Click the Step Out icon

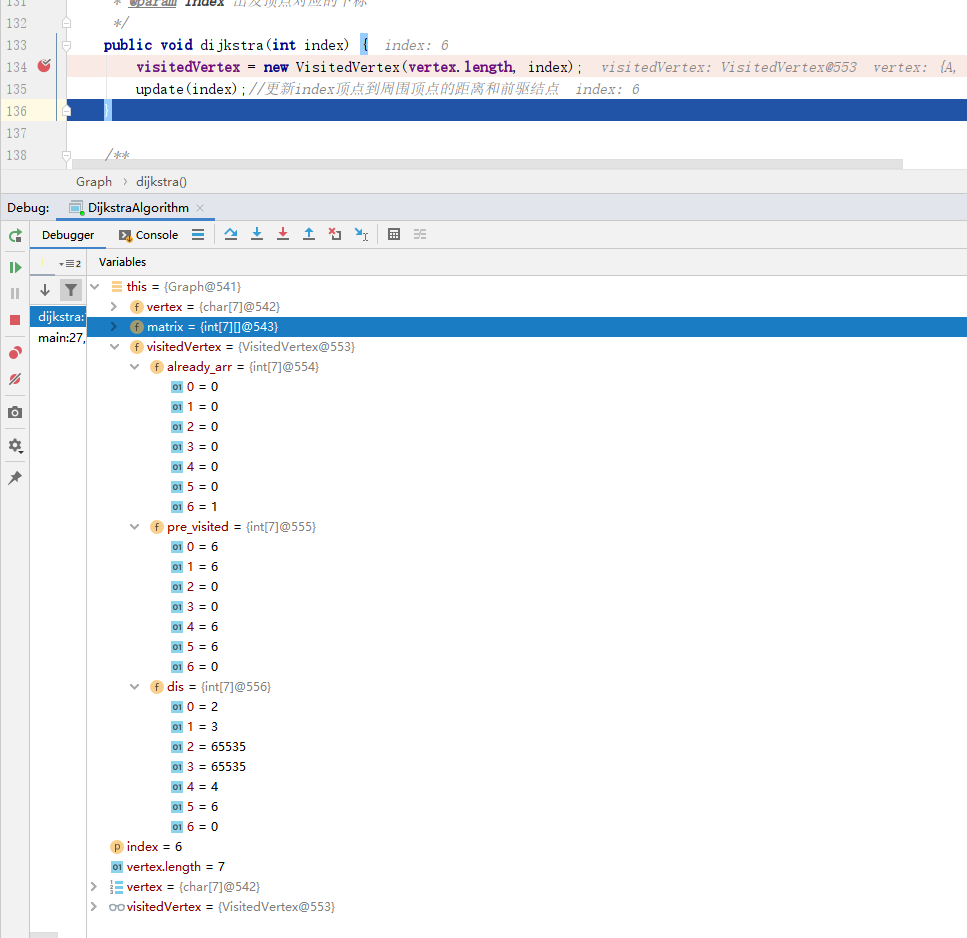pos(308,234)
